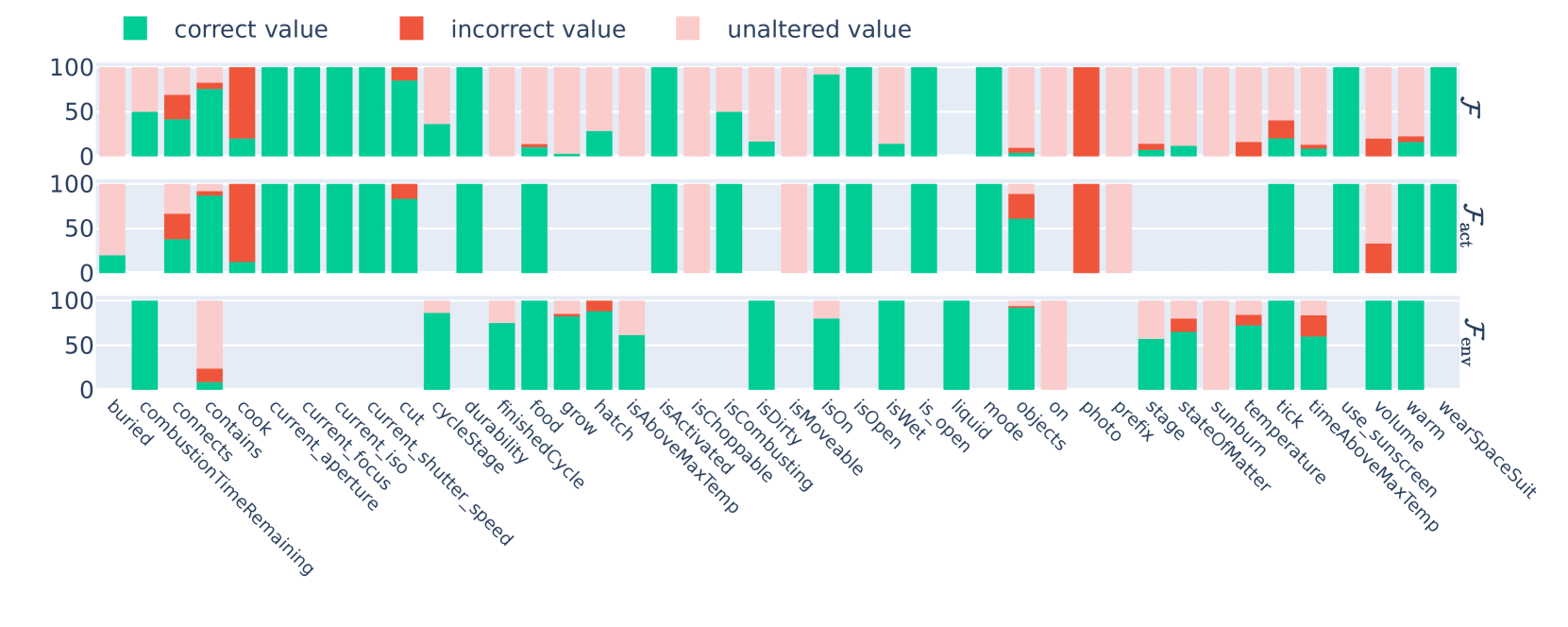Toggle the "correct value" legend label
Screen dimensions: 1568x627
[251, 30]
